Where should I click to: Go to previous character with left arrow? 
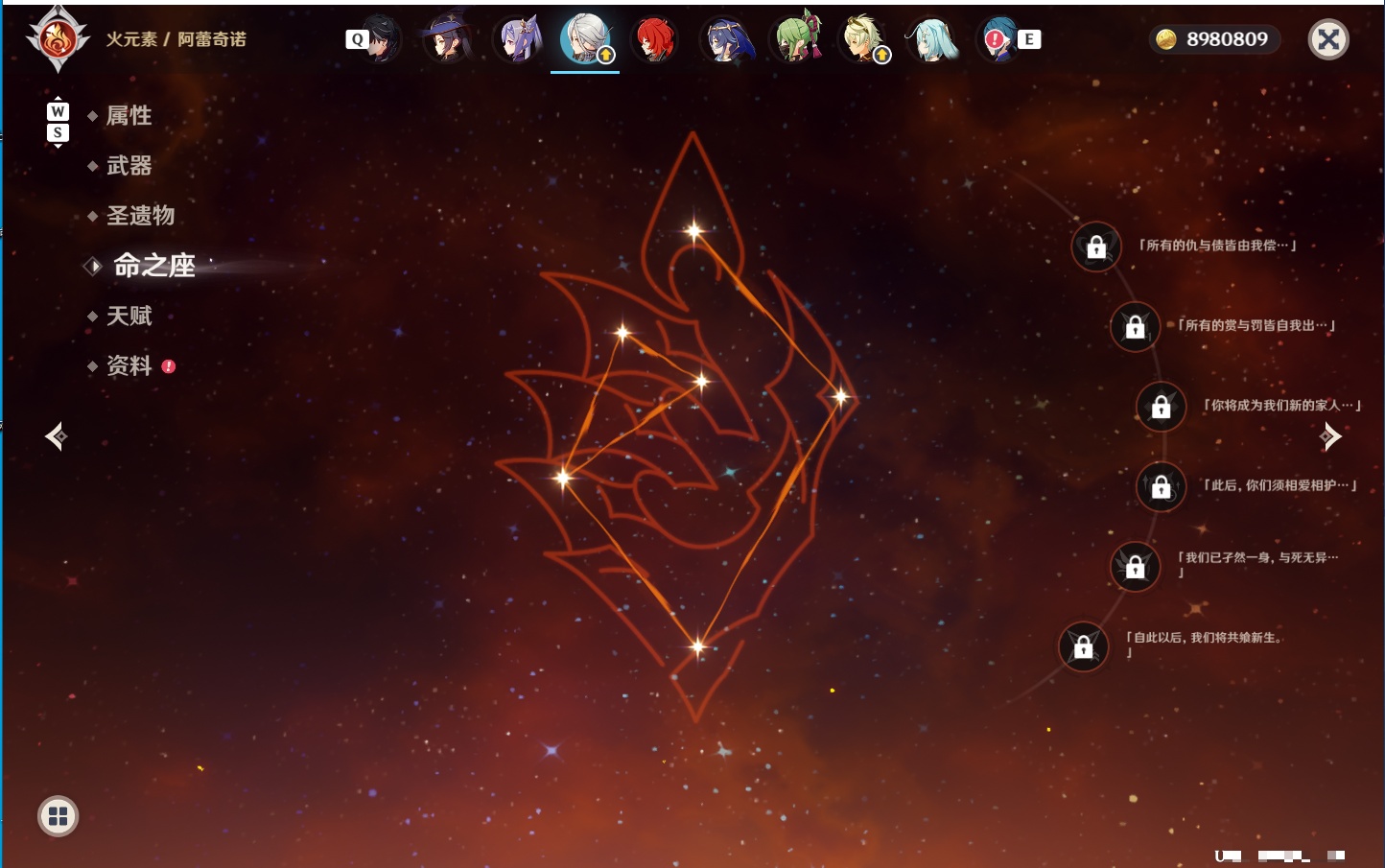click(x=56, y=436)
